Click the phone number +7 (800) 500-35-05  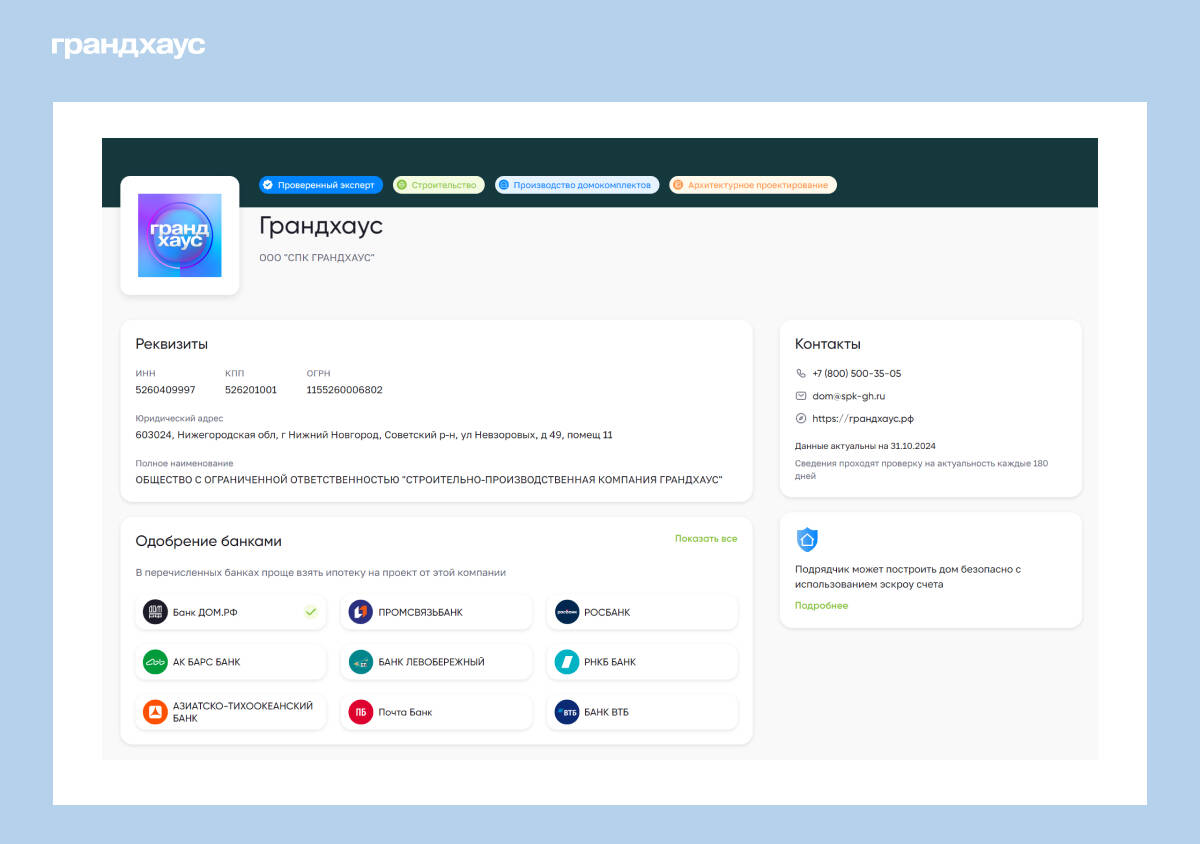(856, 374)
